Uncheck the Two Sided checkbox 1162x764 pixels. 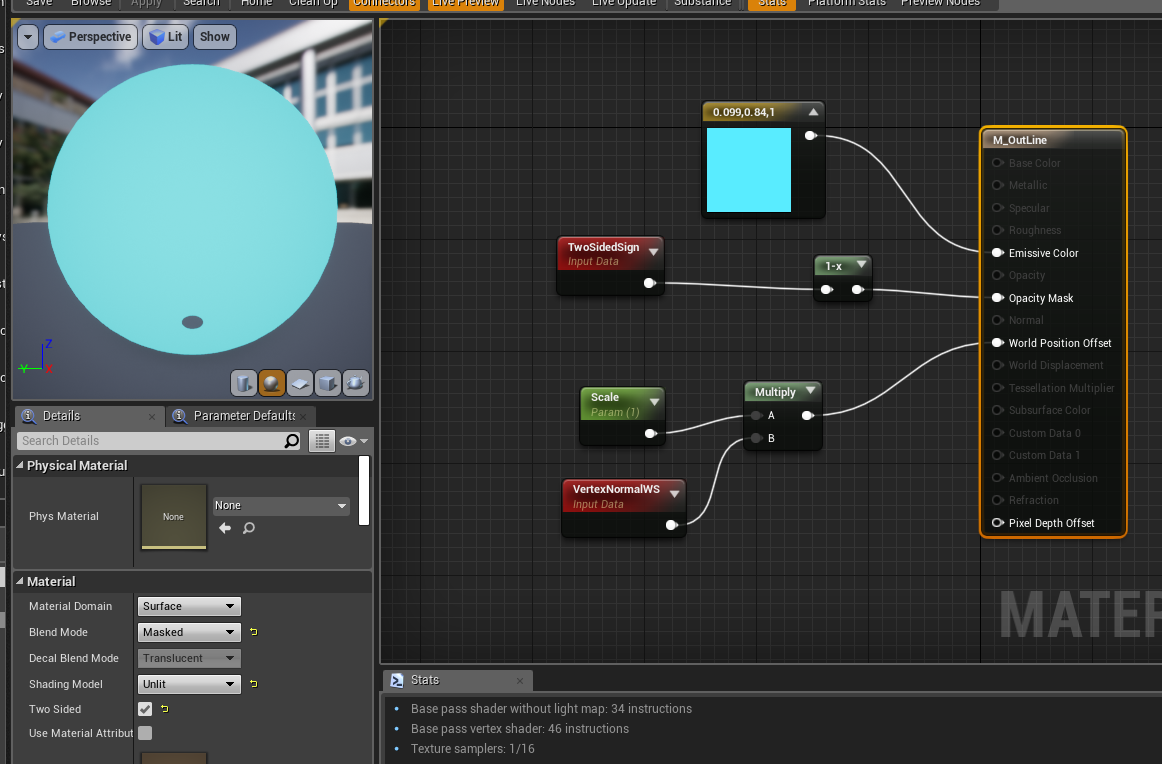coord(144,709)
